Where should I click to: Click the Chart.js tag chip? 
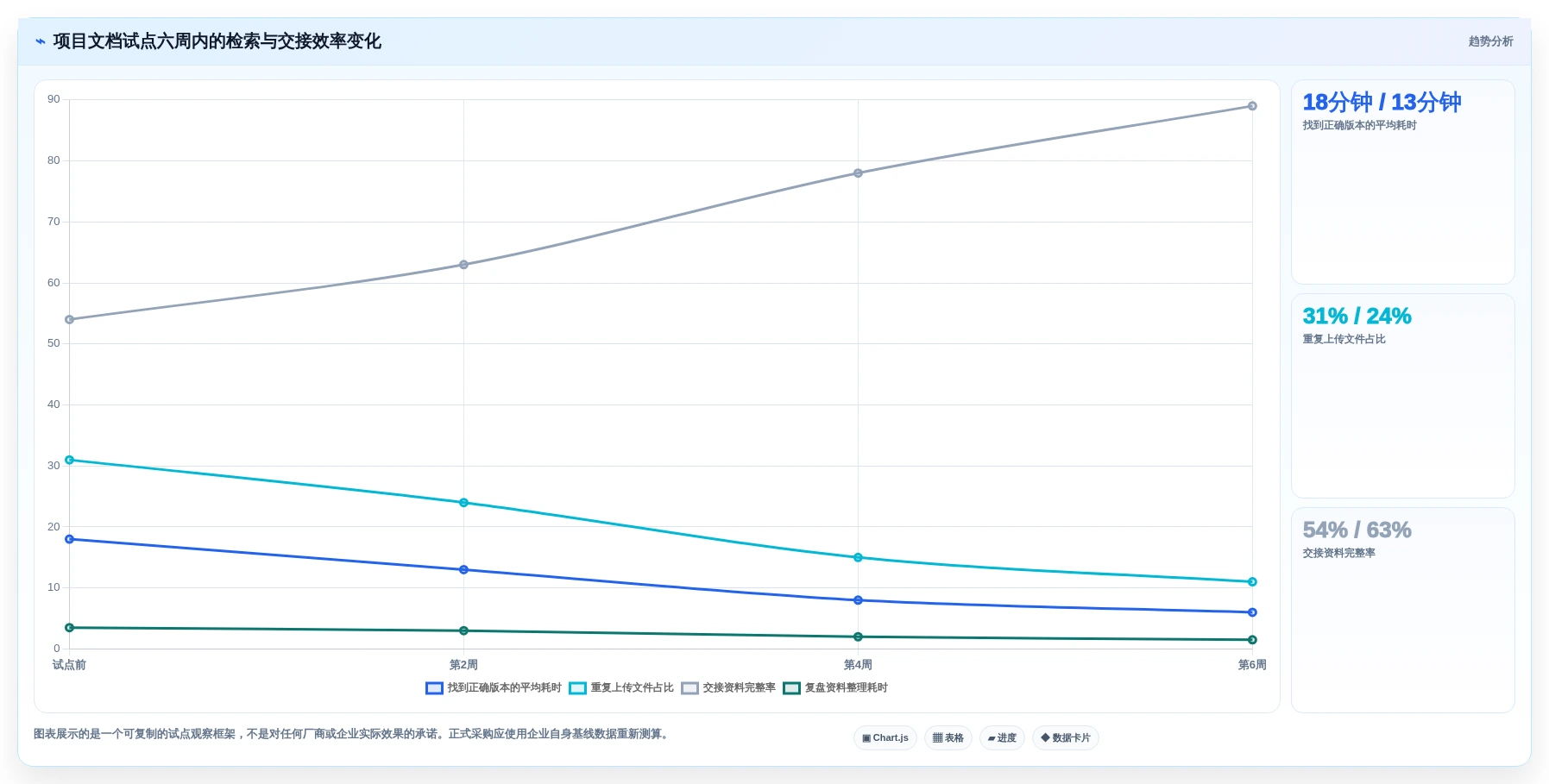coord(885,737)
